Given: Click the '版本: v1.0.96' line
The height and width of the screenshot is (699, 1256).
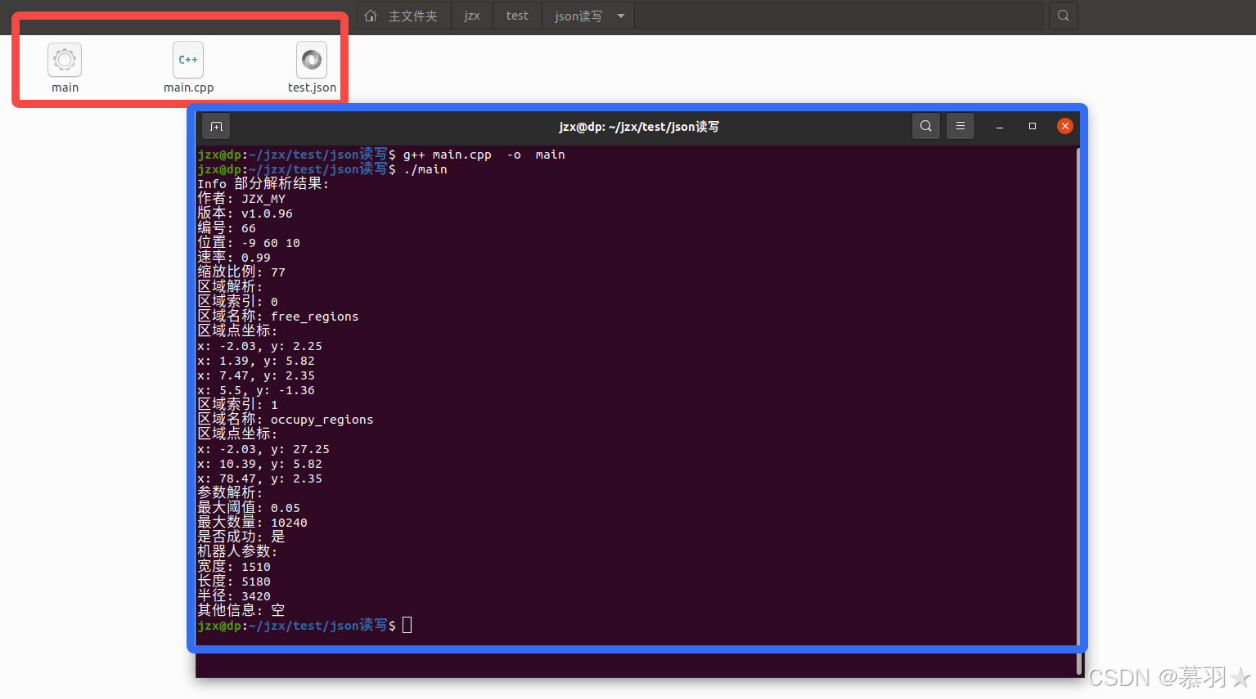Looking at the screenshot, I should pos(245,213).
